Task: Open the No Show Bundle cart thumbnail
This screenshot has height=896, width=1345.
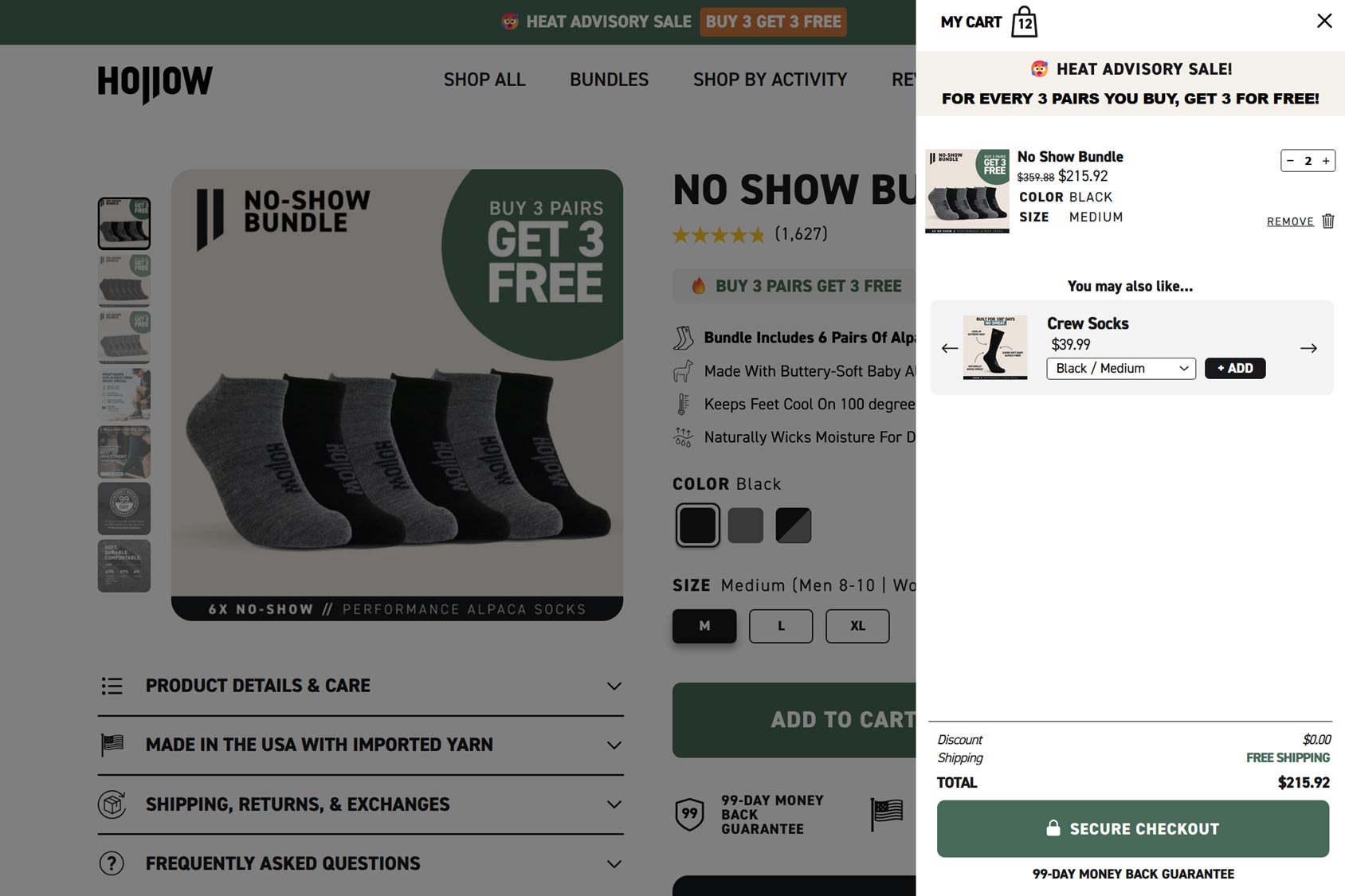Action: point(967,191)
